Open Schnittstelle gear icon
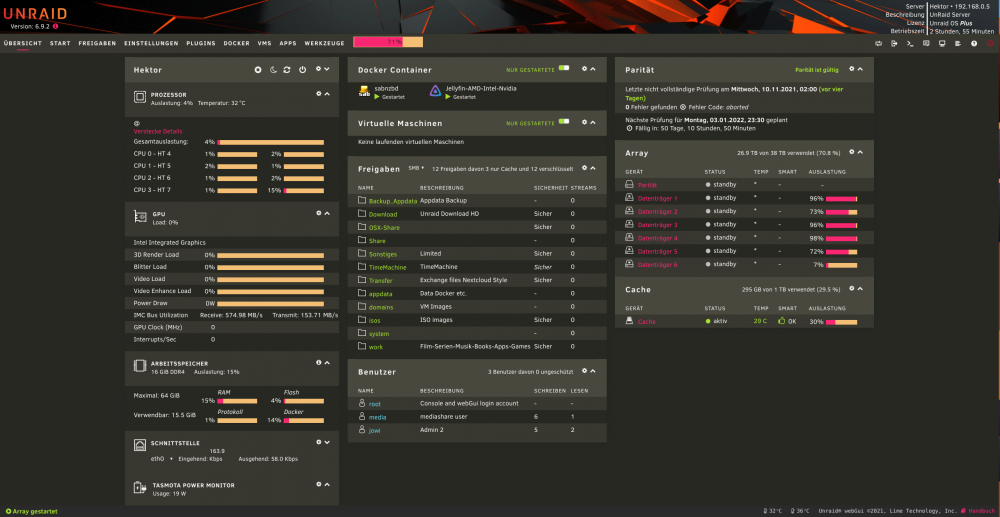Screen dimensions: 1000x517 click(x=319, y=441)
